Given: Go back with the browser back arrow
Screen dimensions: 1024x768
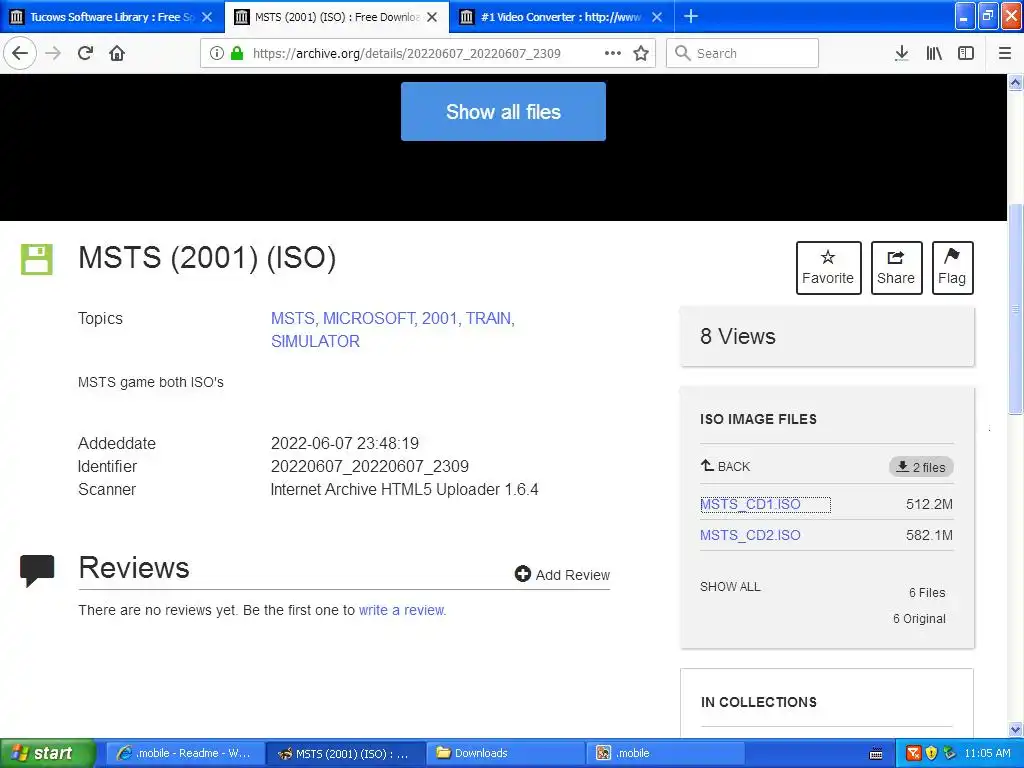Looking at the screenshot, I should click(x=20, y=53).
